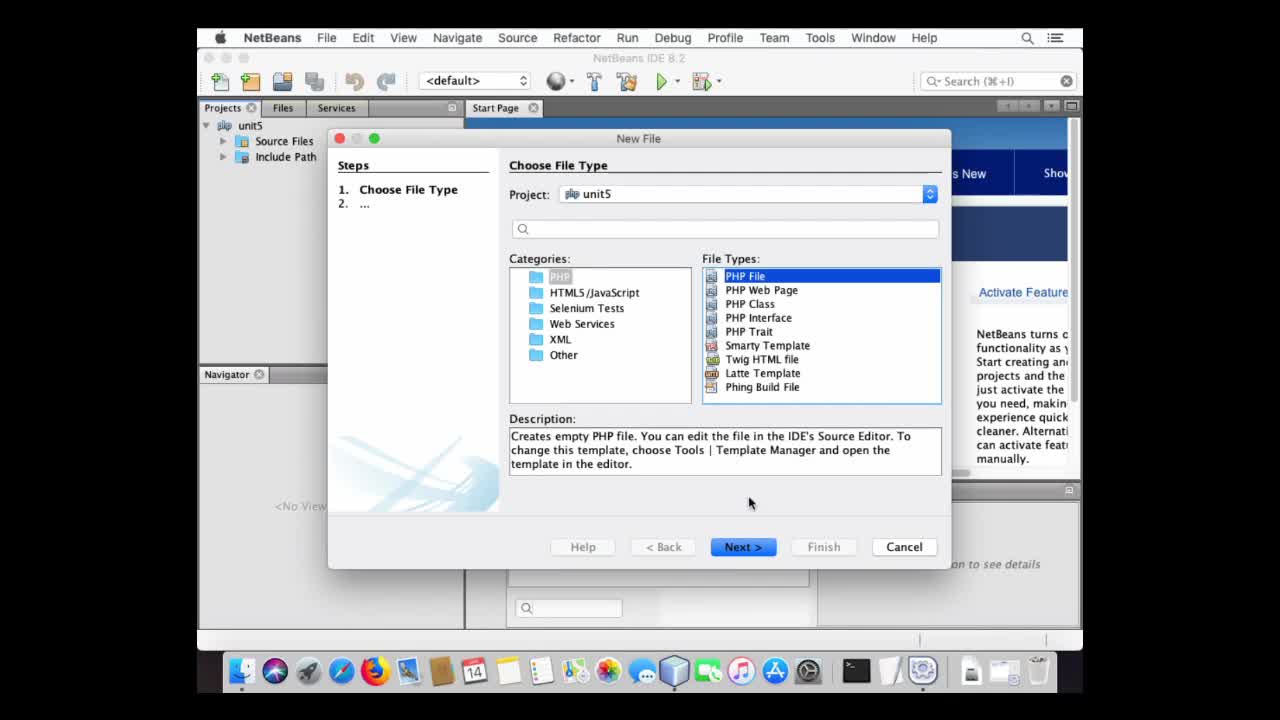Open the Trash in the dock
1280x720 pixels.
(1038, 670)
